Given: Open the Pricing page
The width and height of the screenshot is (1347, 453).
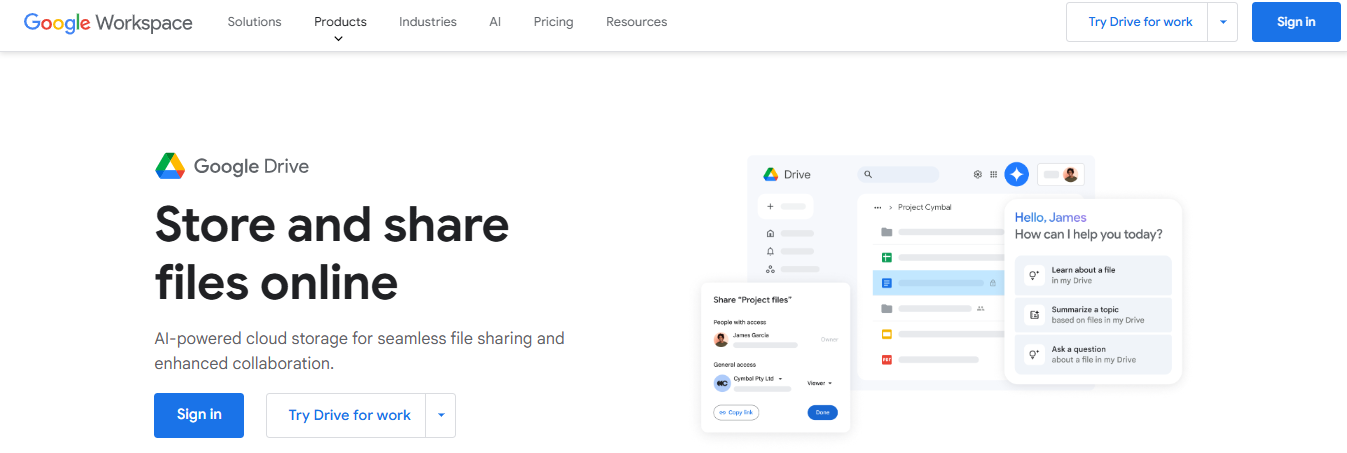Looking at the screenshot, I should tap(553, 21).
